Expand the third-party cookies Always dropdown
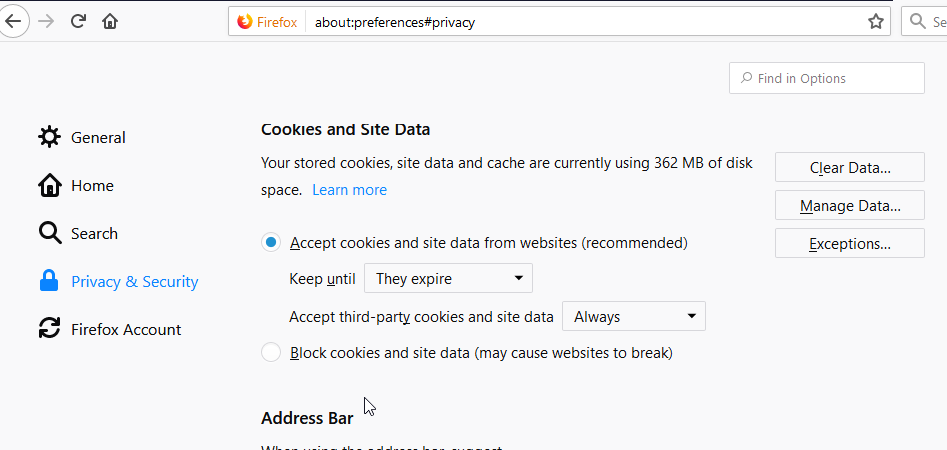947x450 pixels. [x=634, y=316]
